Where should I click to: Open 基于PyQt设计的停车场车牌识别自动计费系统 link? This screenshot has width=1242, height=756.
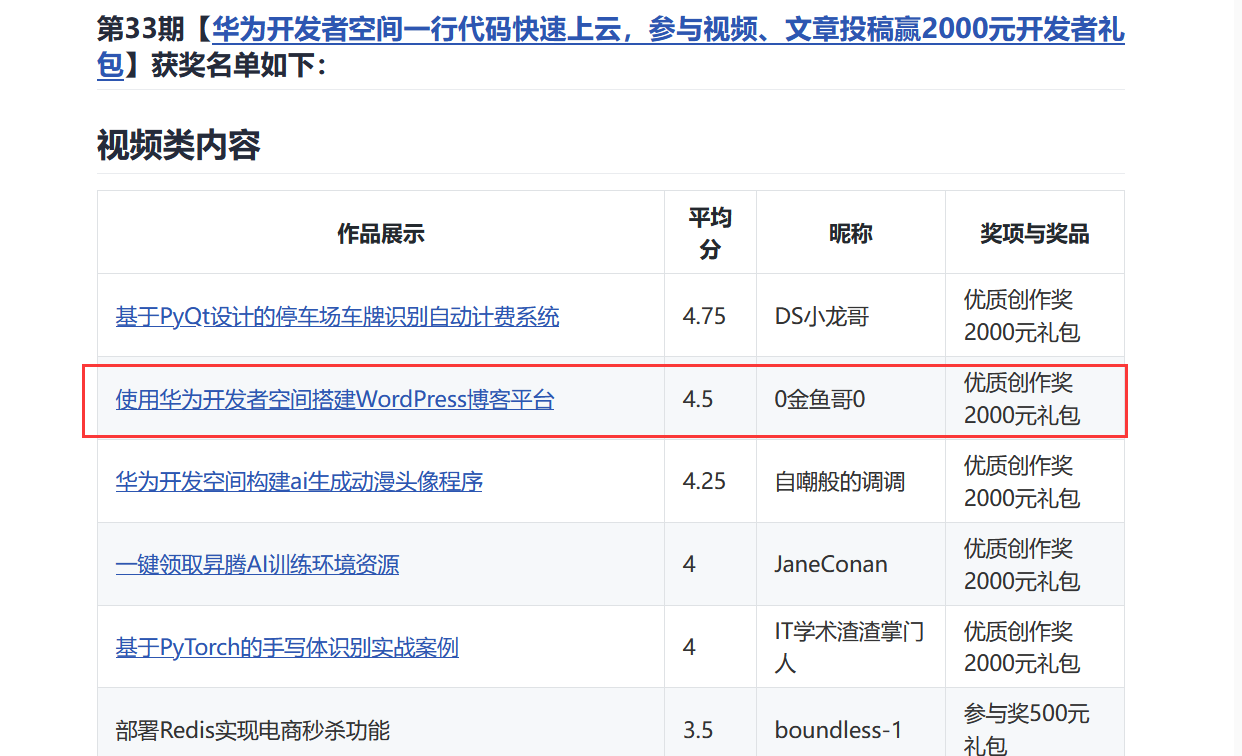337,317
